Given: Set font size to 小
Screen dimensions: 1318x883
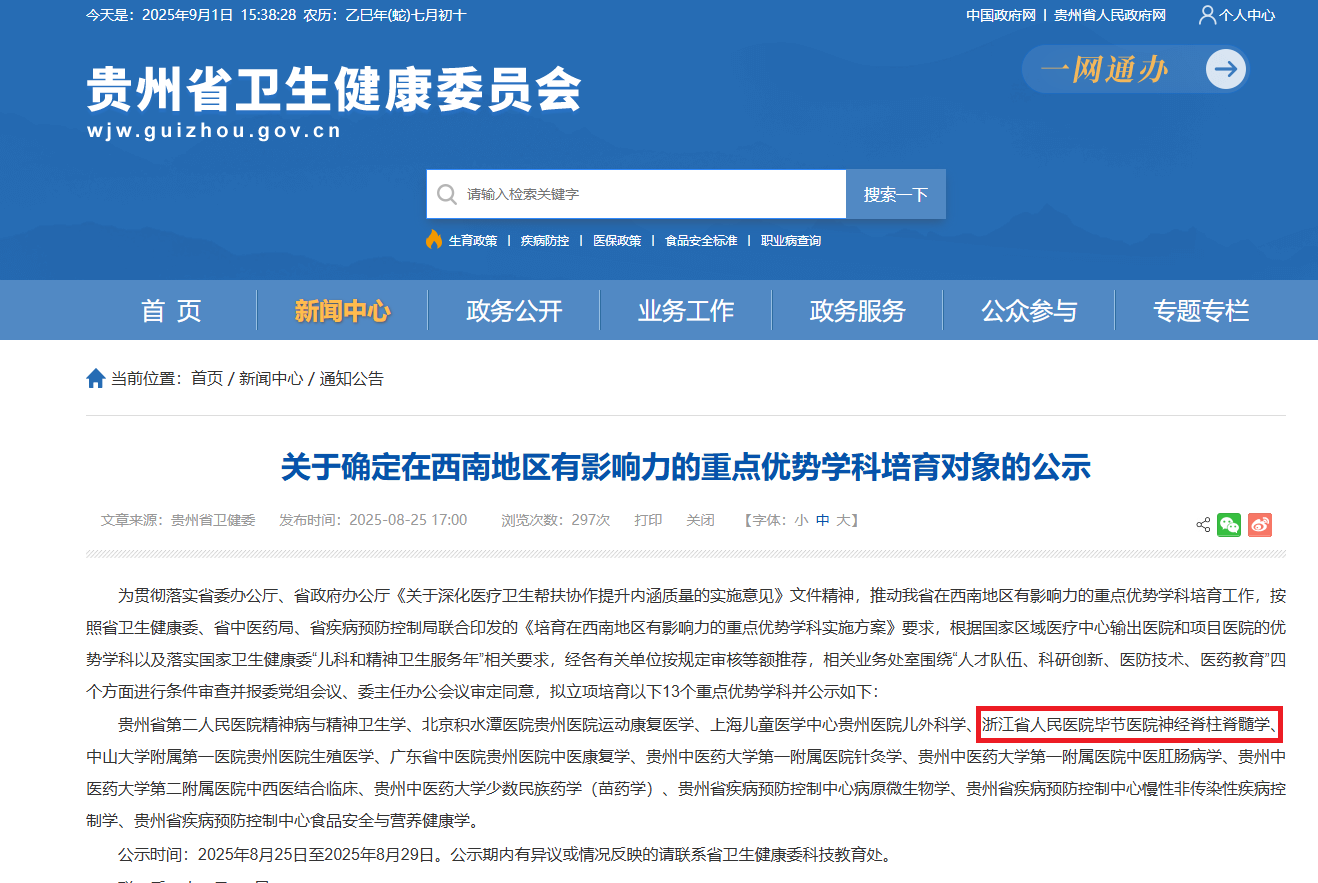Looking at the screenshot, I should tap(801, 520).
